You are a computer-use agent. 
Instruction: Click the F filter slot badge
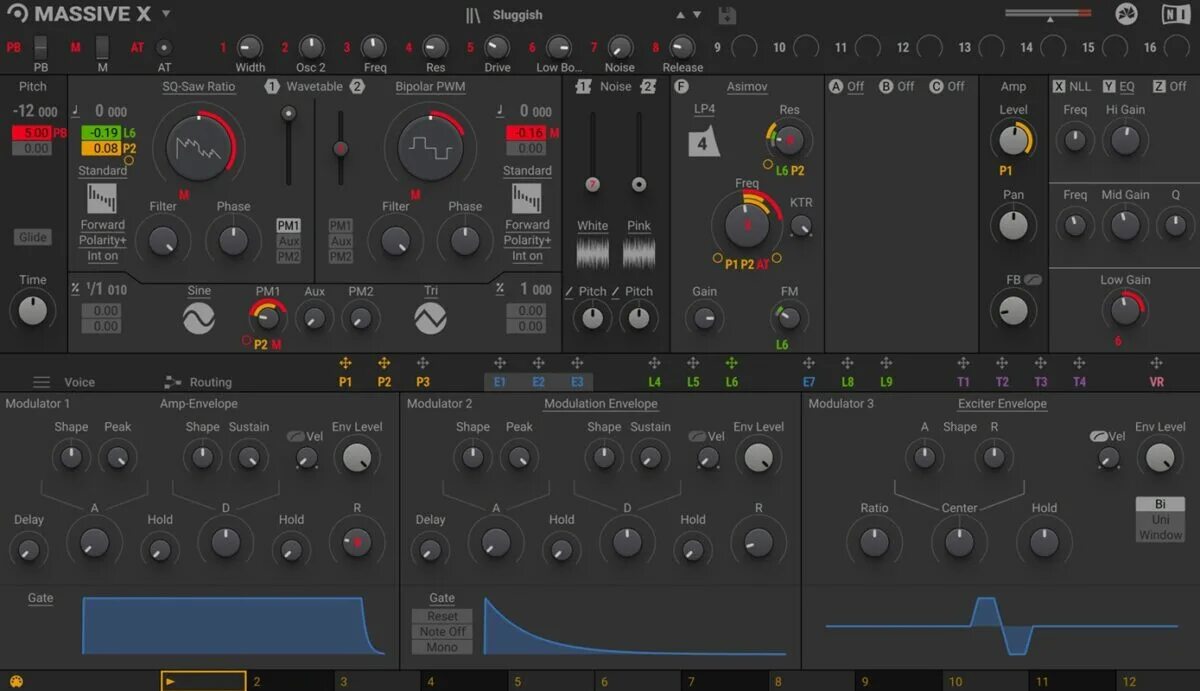click(682, 87)
